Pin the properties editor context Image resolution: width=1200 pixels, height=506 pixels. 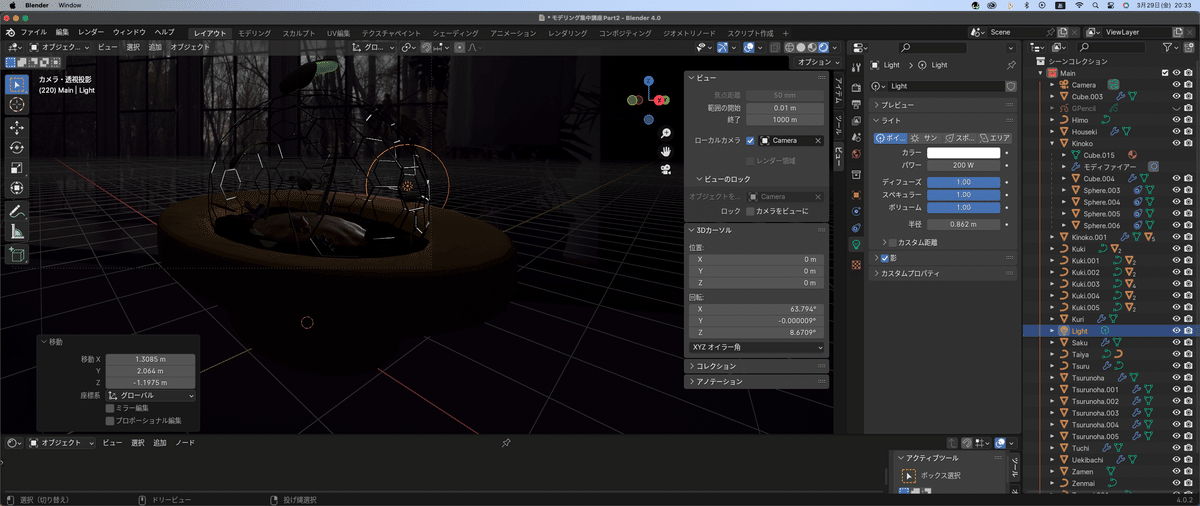1012,65
